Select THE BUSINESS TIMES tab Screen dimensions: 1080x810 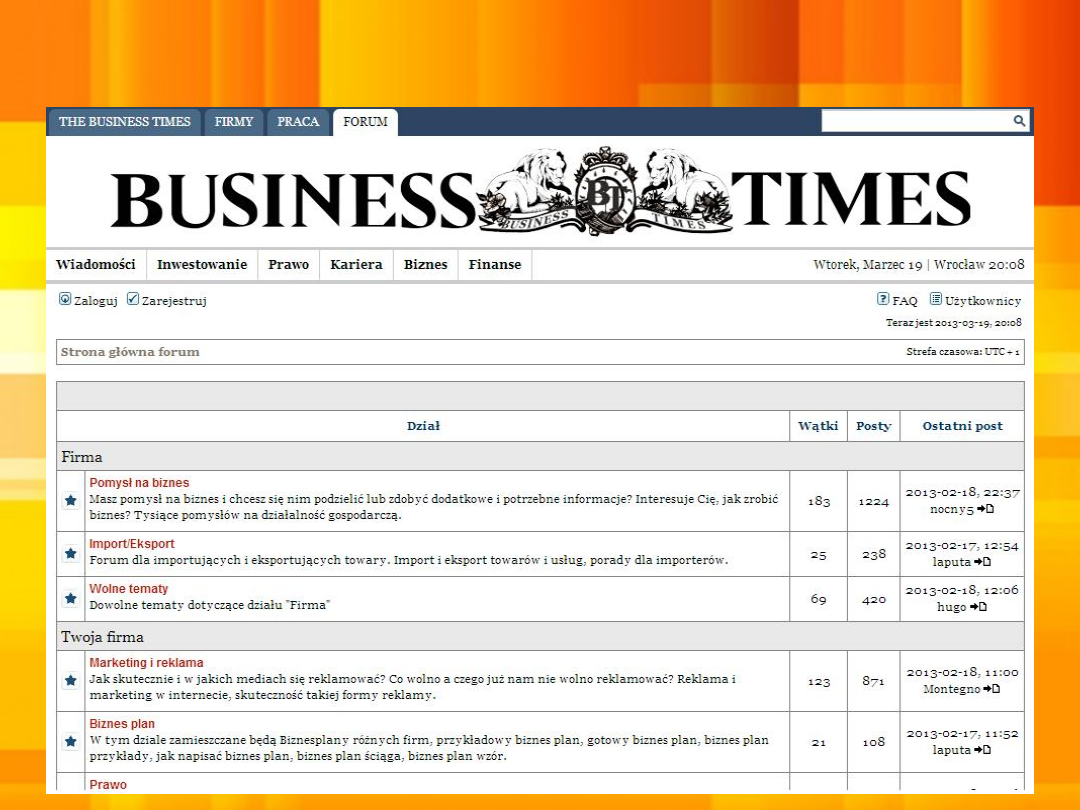click(x=124, y=122)
